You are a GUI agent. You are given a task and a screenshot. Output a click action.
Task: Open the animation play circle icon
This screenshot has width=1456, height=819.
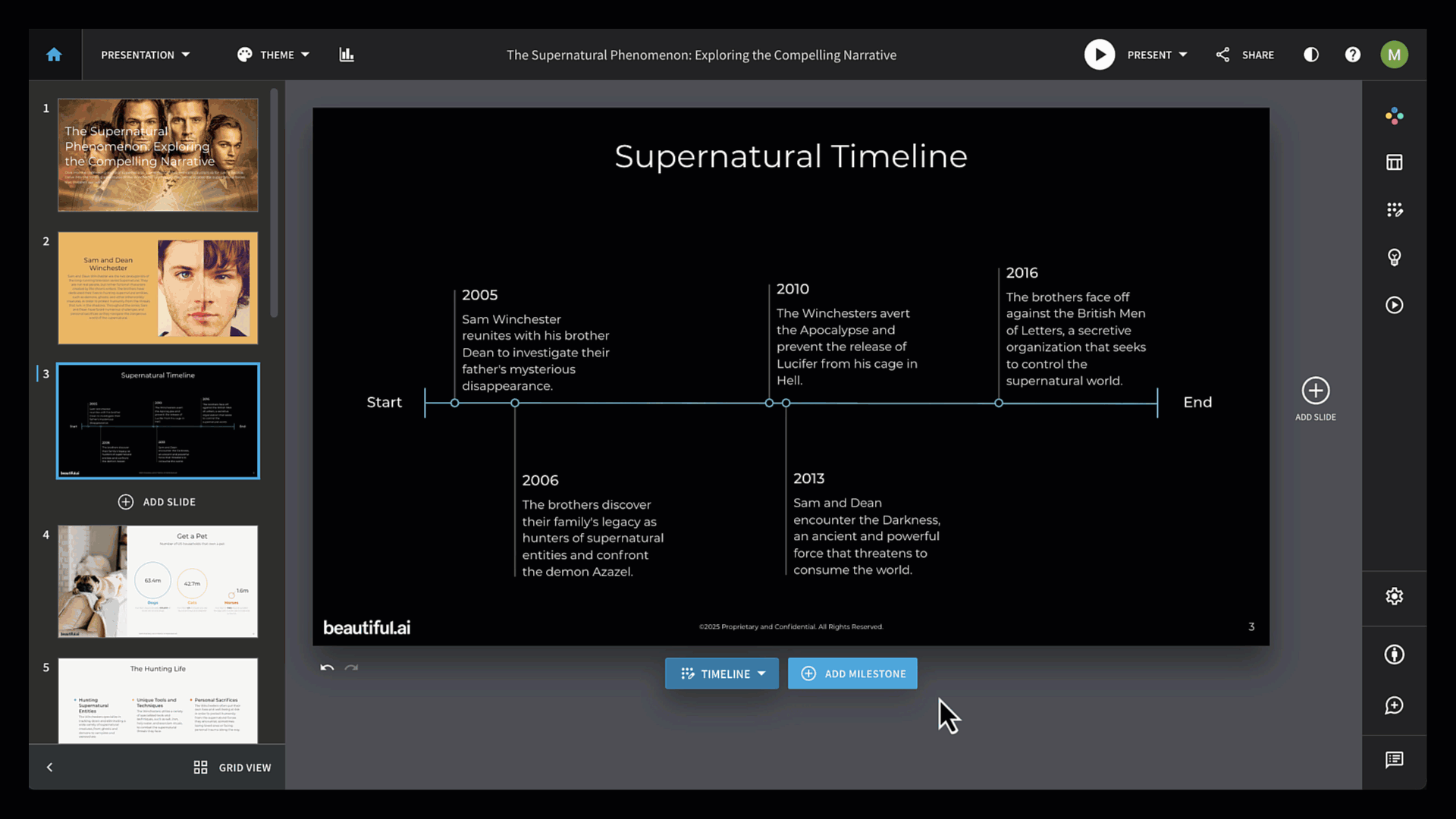[x=1394, y=305]
